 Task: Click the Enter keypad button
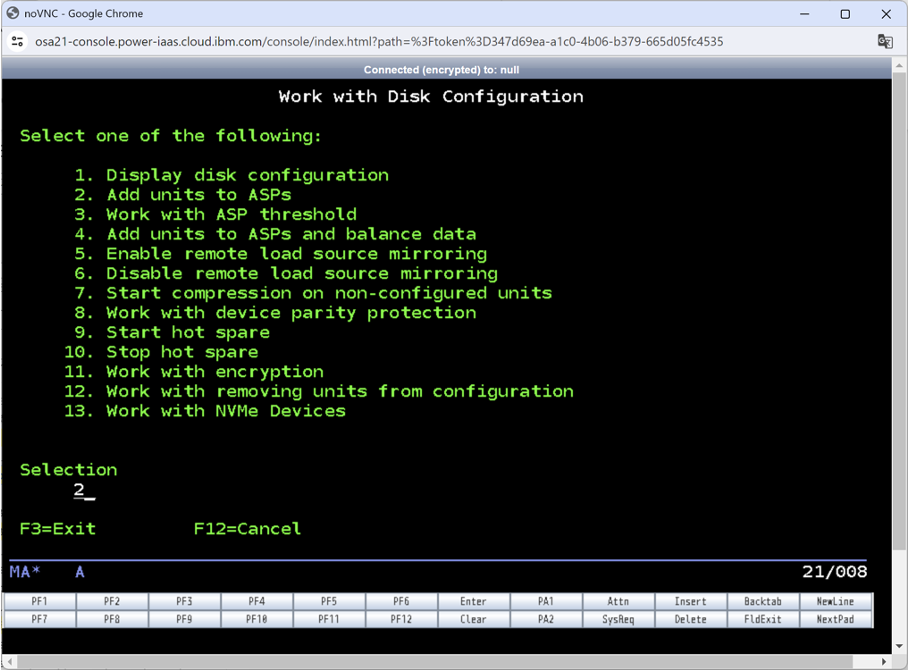(x=474, y=601)
